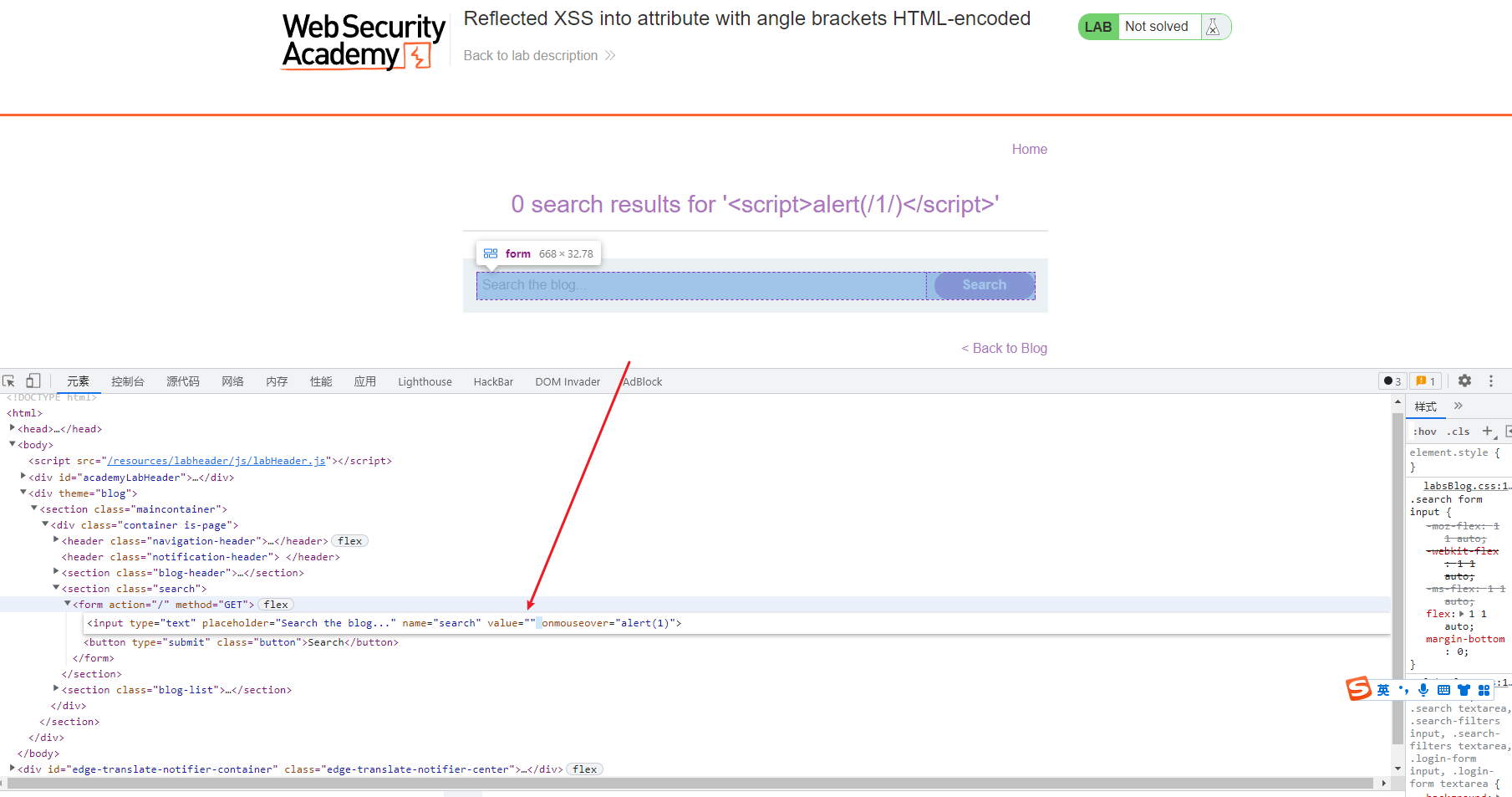Toggle flex badge on navigation-header element
The width and height of the screenshot is (1512, 797).
(x=350, y=541)
